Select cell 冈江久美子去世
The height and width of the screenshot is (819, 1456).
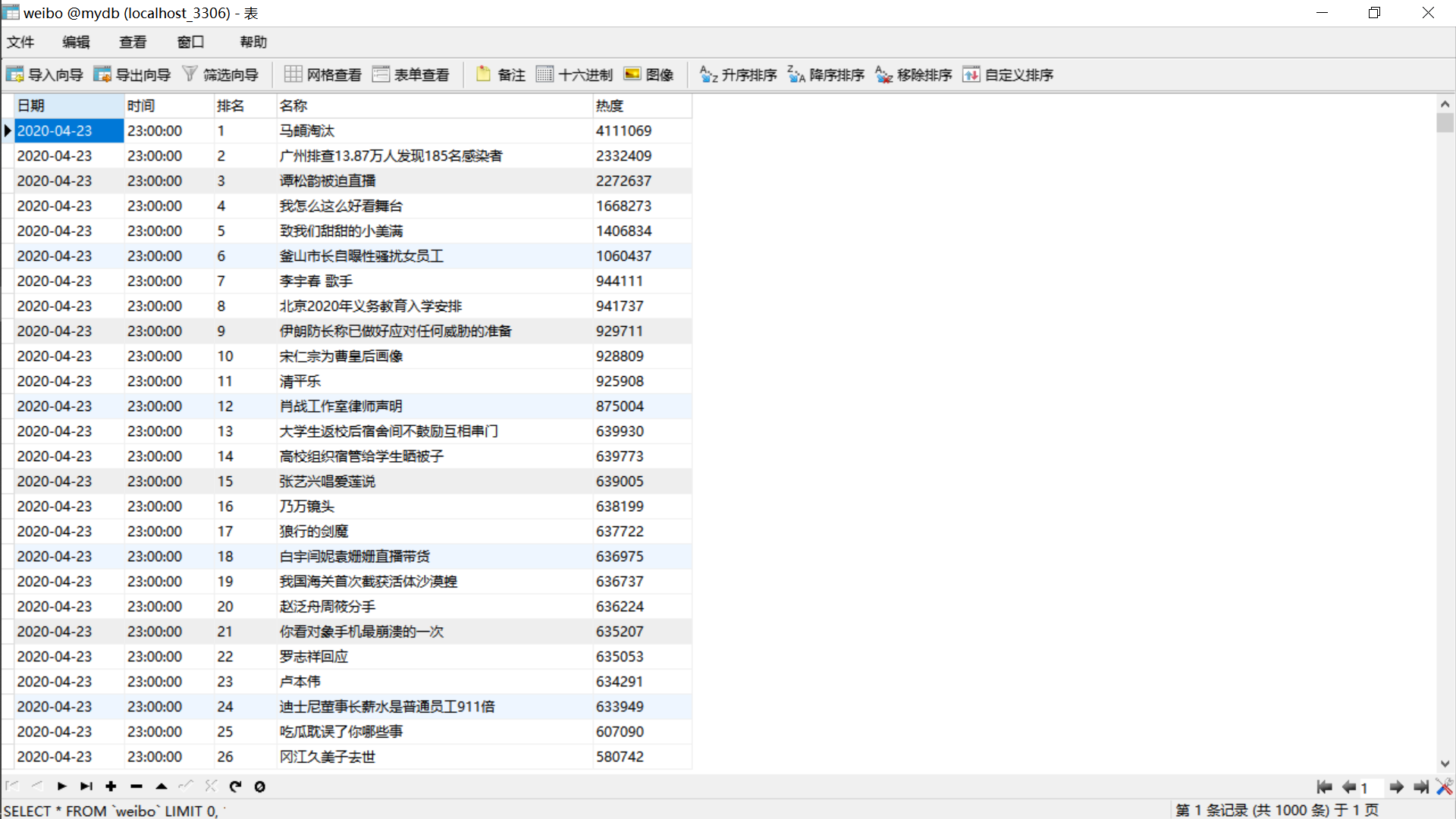(x=435, y=756)
